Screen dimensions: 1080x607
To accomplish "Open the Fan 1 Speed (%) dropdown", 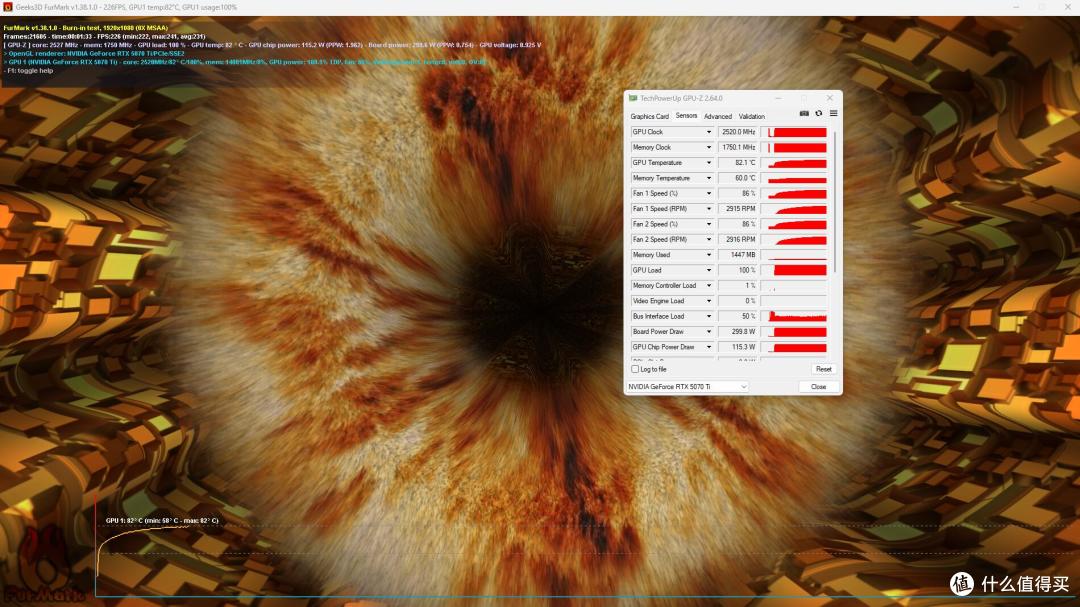I will pyautogui.click(x=709, y=194).
